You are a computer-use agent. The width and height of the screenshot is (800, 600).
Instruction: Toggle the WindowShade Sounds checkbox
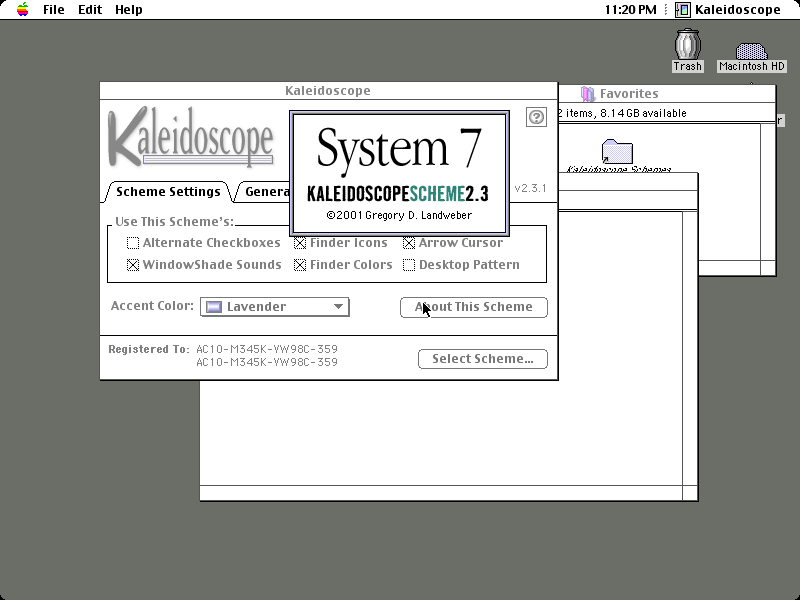(x=133, y=265)
